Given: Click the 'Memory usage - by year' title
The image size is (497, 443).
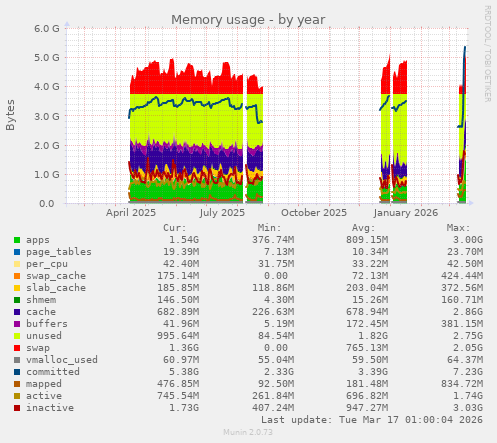Looking at the screenshot, I should (x=248, y=20).
